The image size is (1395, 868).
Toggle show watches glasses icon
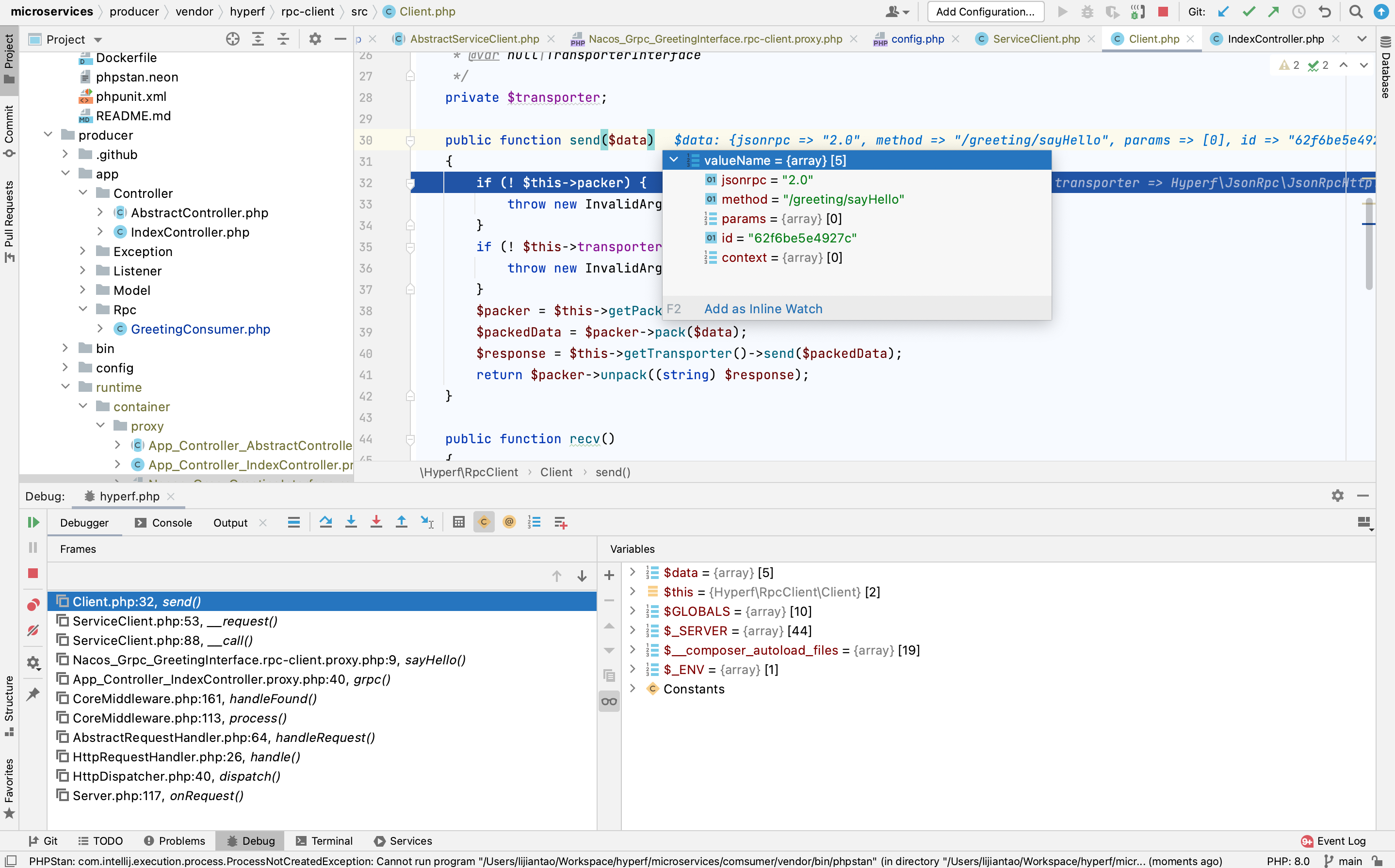click(x=609, y=701)
